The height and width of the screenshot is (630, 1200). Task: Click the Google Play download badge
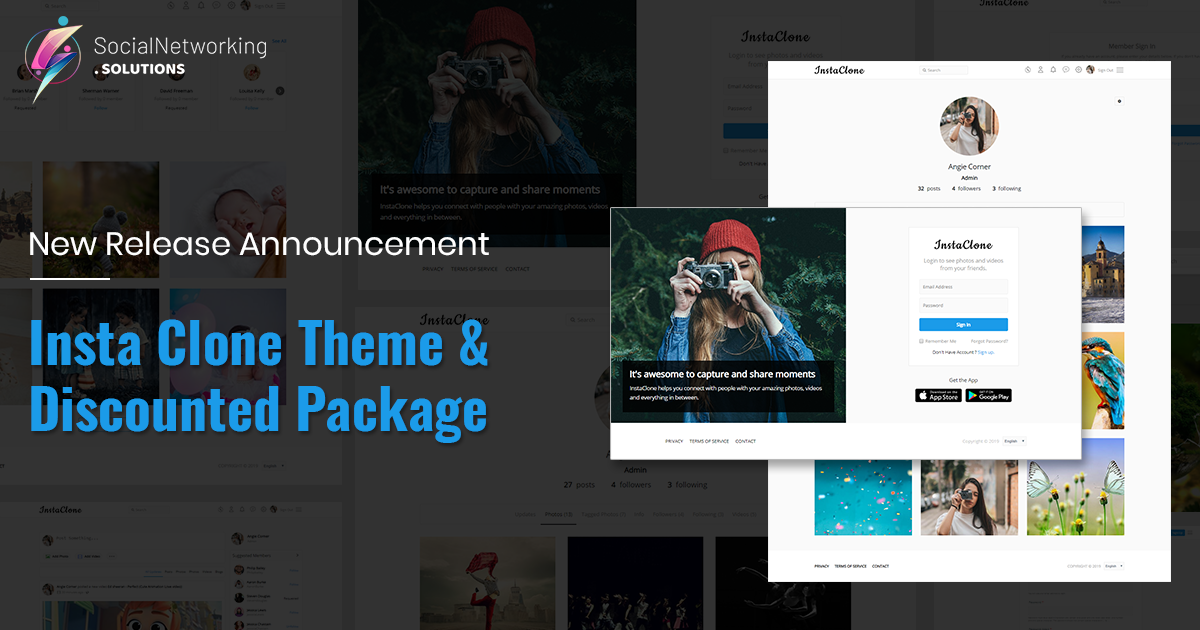988,396
